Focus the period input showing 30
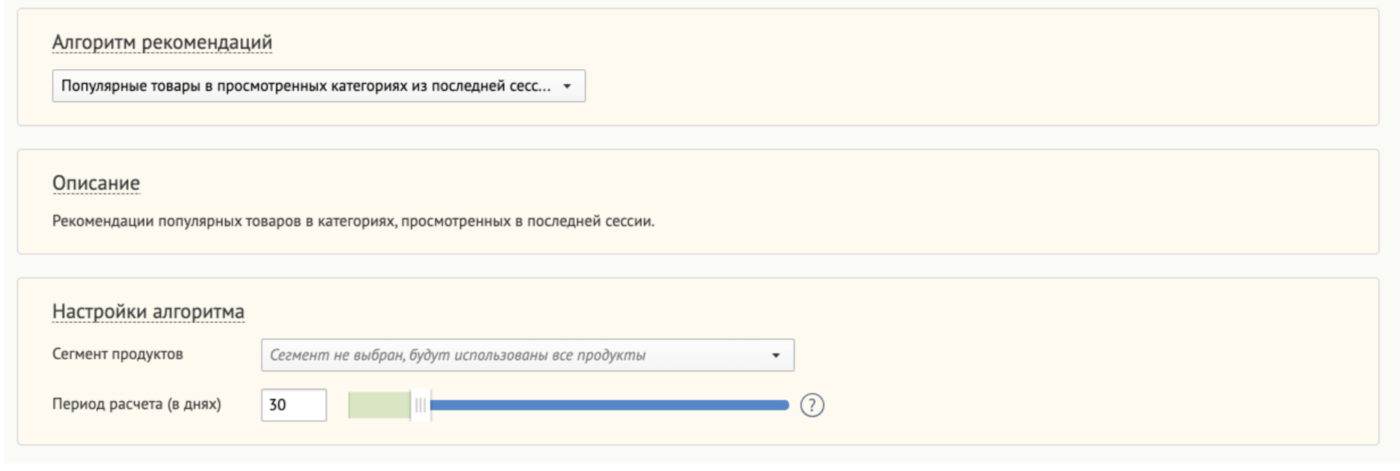 [x=294, y=405]
